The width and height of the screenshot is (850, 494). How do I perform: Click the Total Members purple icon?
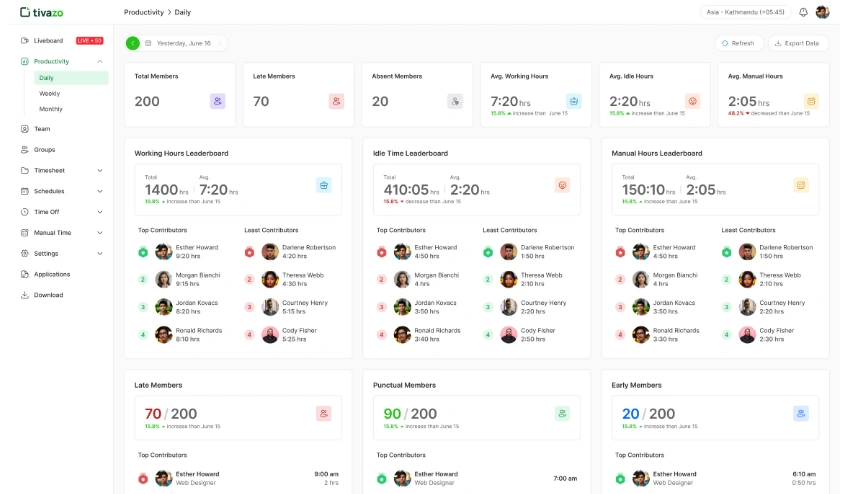pos(217,101)
